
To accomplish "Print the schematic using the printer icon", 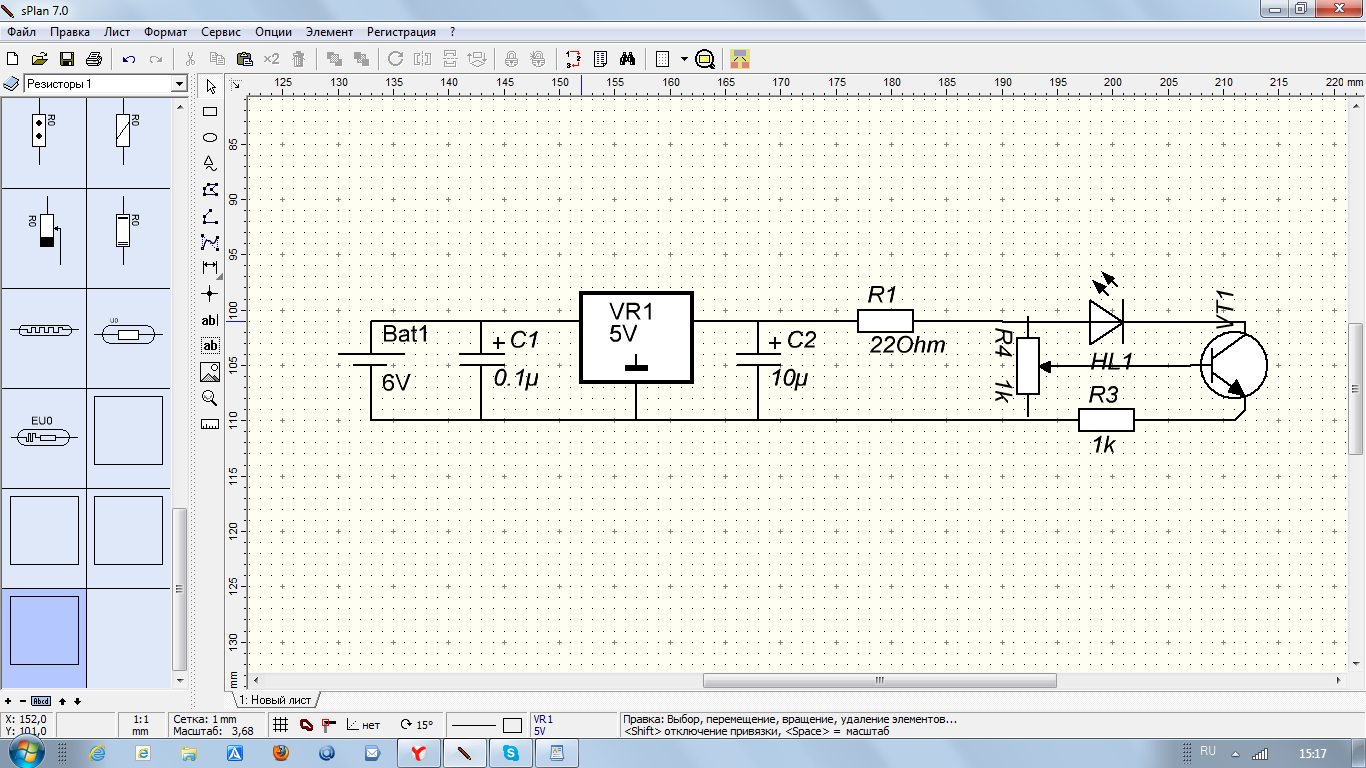I will (94, 59).
